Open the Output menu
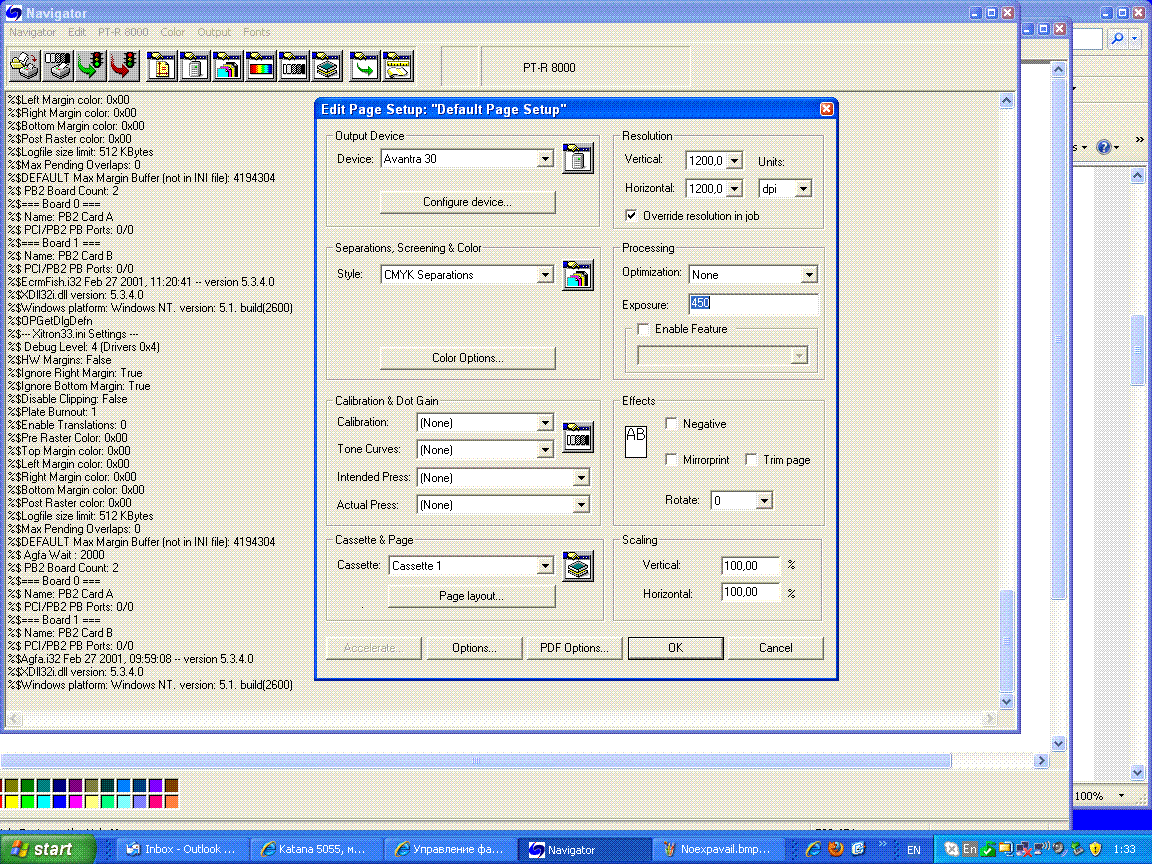The image size is (1152, 864). click(x=214, y=32)
